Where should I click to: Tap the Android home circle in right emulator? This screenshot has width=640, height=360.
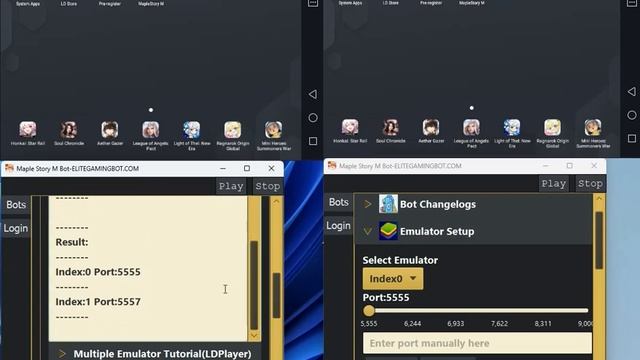(632, 115)
